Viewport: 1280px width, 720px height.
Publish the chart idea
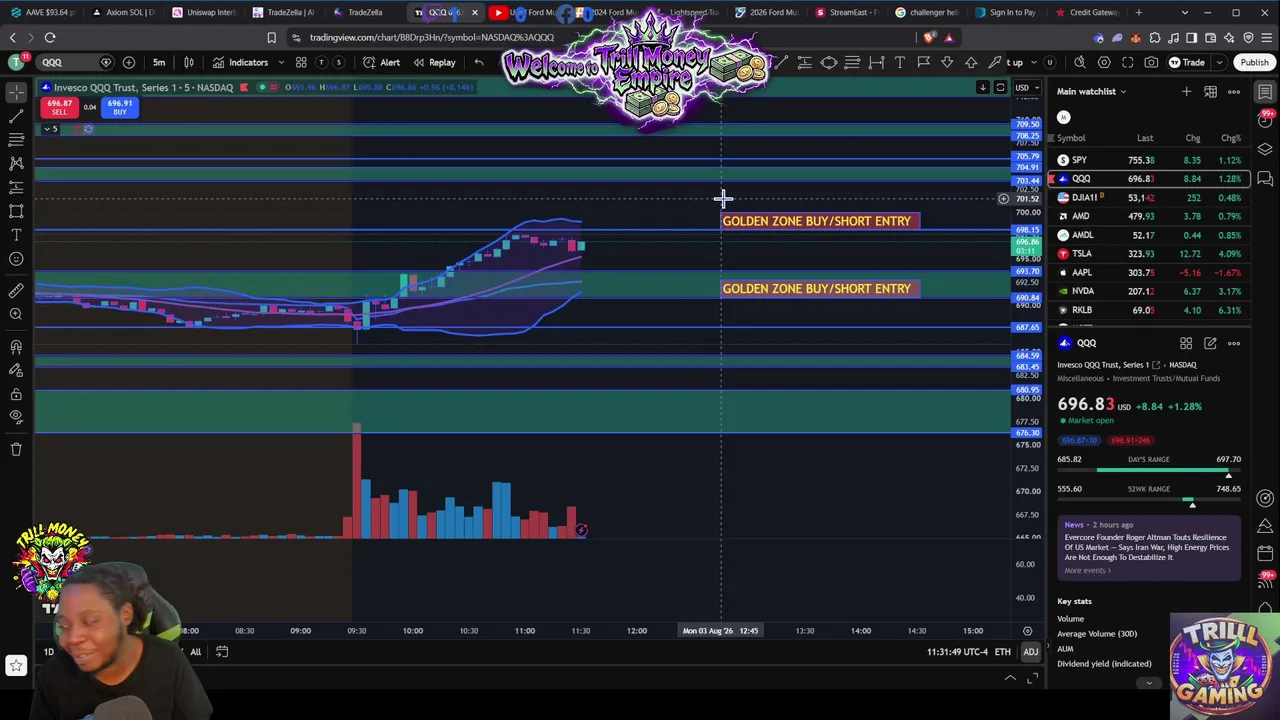[x=1254, y=62]
